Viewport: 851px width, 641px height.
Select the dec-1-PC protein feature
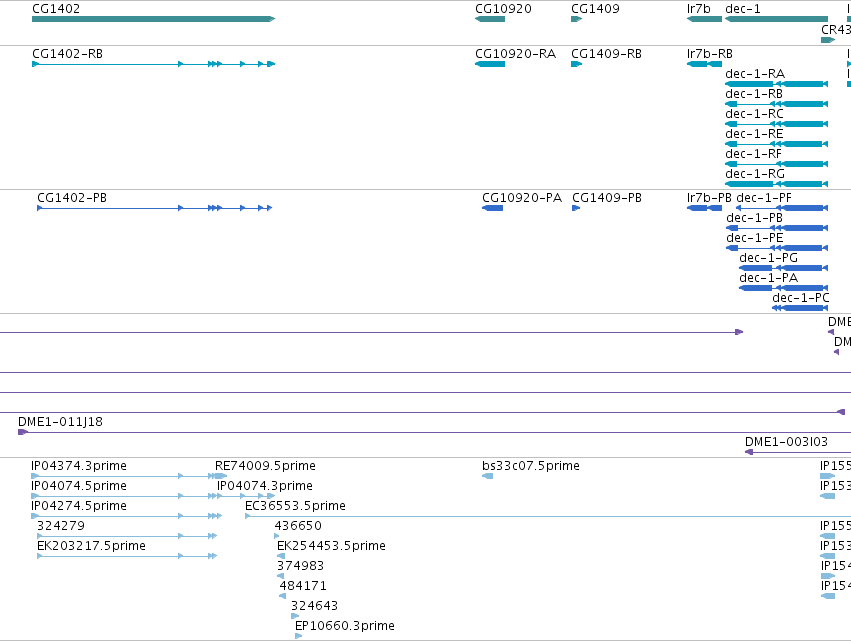click(x=800, y=308)
